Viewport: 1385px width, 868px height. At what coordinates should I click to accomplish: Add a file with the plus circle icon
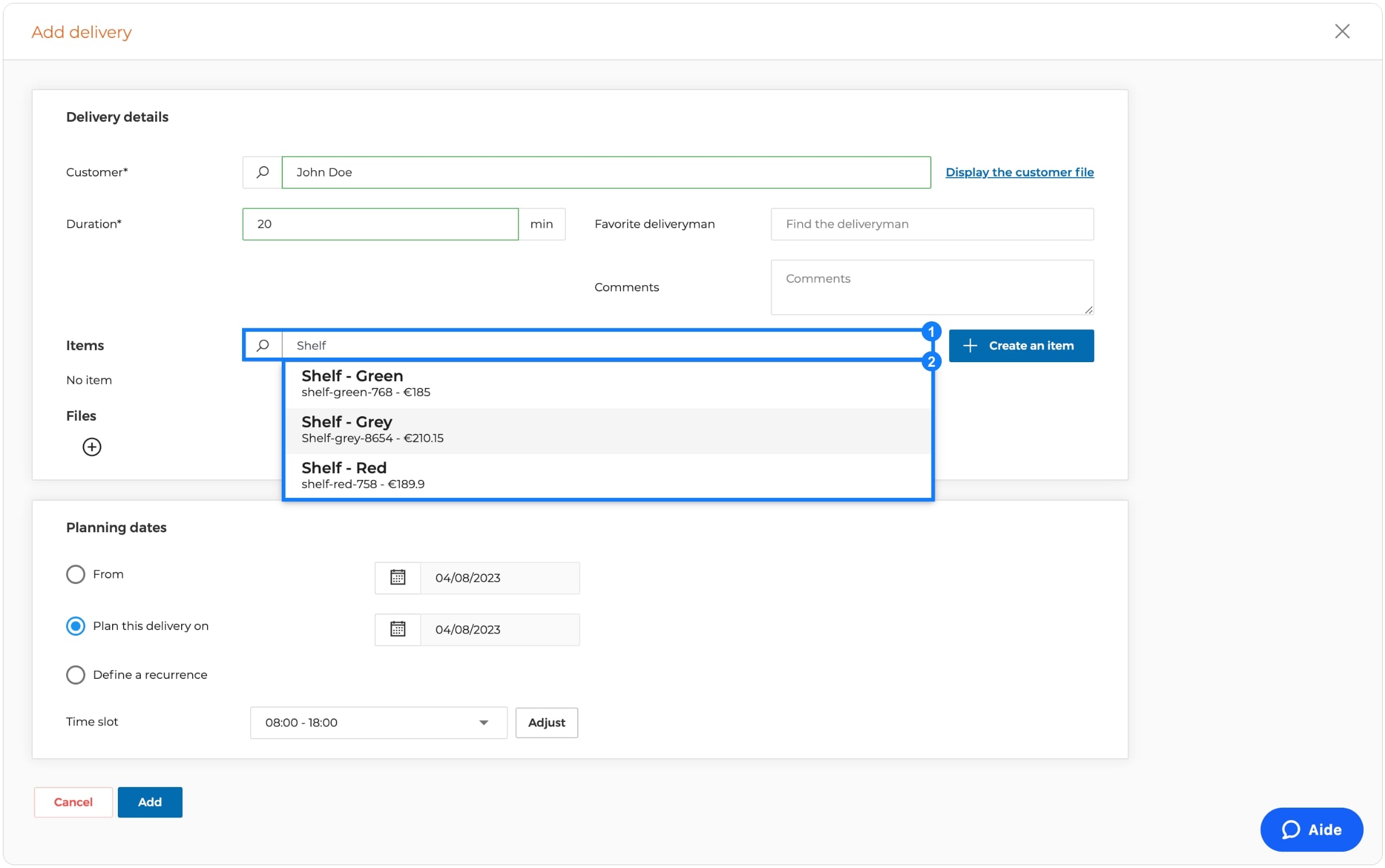pos(92,447)
